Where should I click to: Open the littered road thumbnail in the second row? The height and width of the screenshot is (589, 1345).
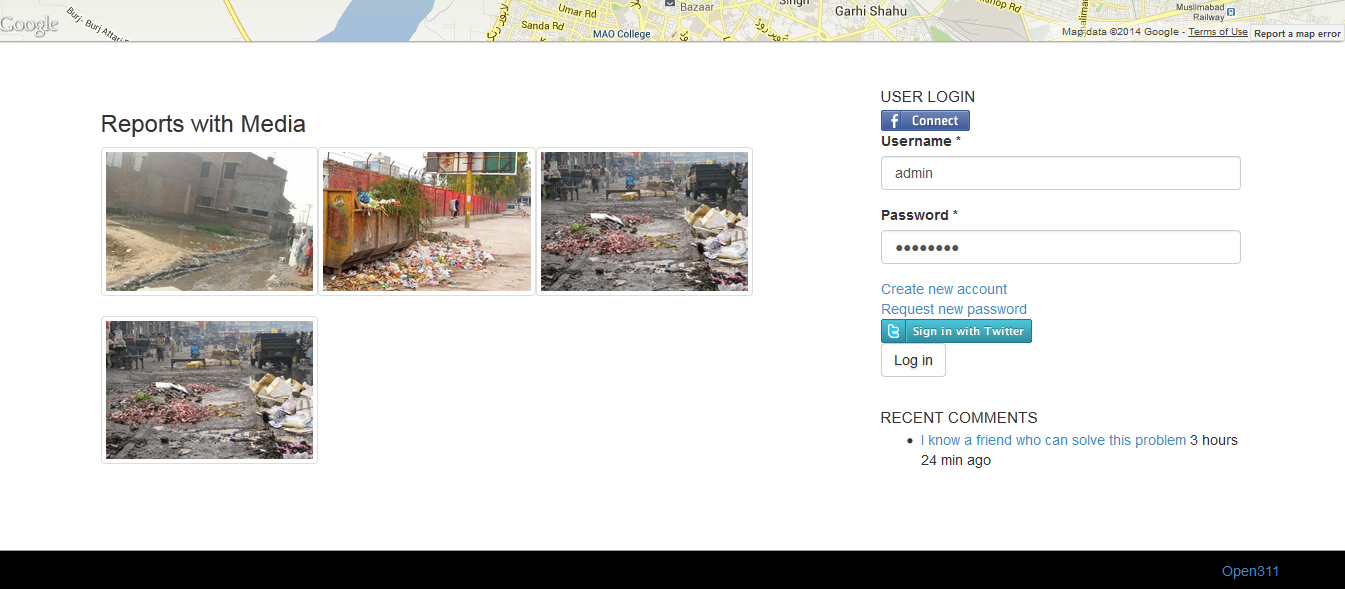tap(209, 390)
